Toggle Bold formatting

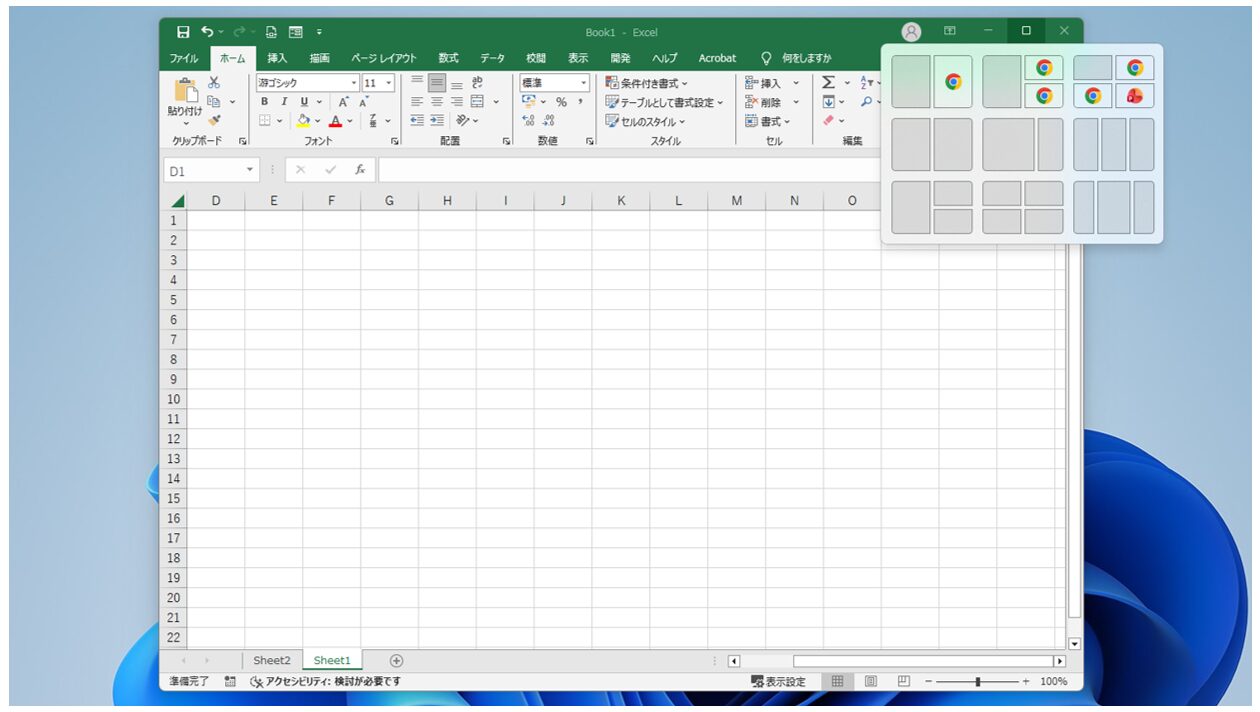[x=265, y=102]
